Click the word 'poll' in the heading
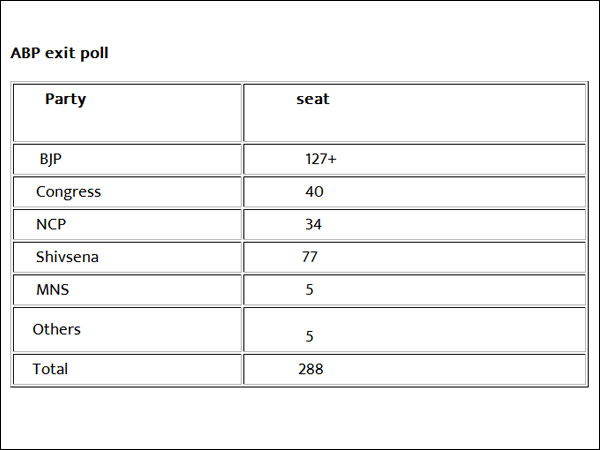 tap(93, 53)
